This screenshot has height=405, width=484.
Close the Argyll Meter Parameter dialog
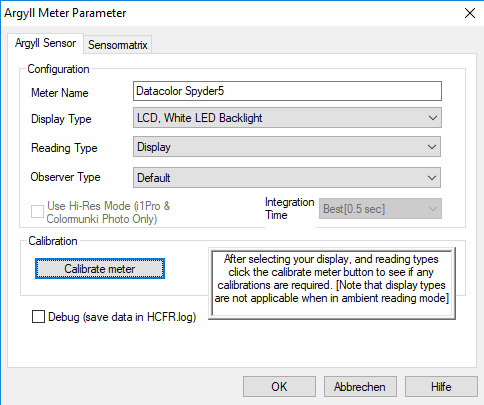tap(470, 13)
